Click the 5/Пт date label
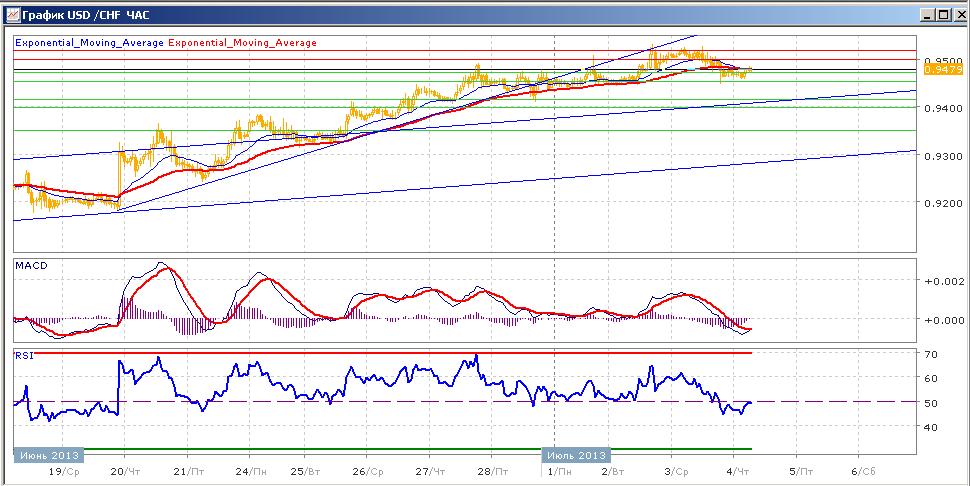 coord(800,471)
